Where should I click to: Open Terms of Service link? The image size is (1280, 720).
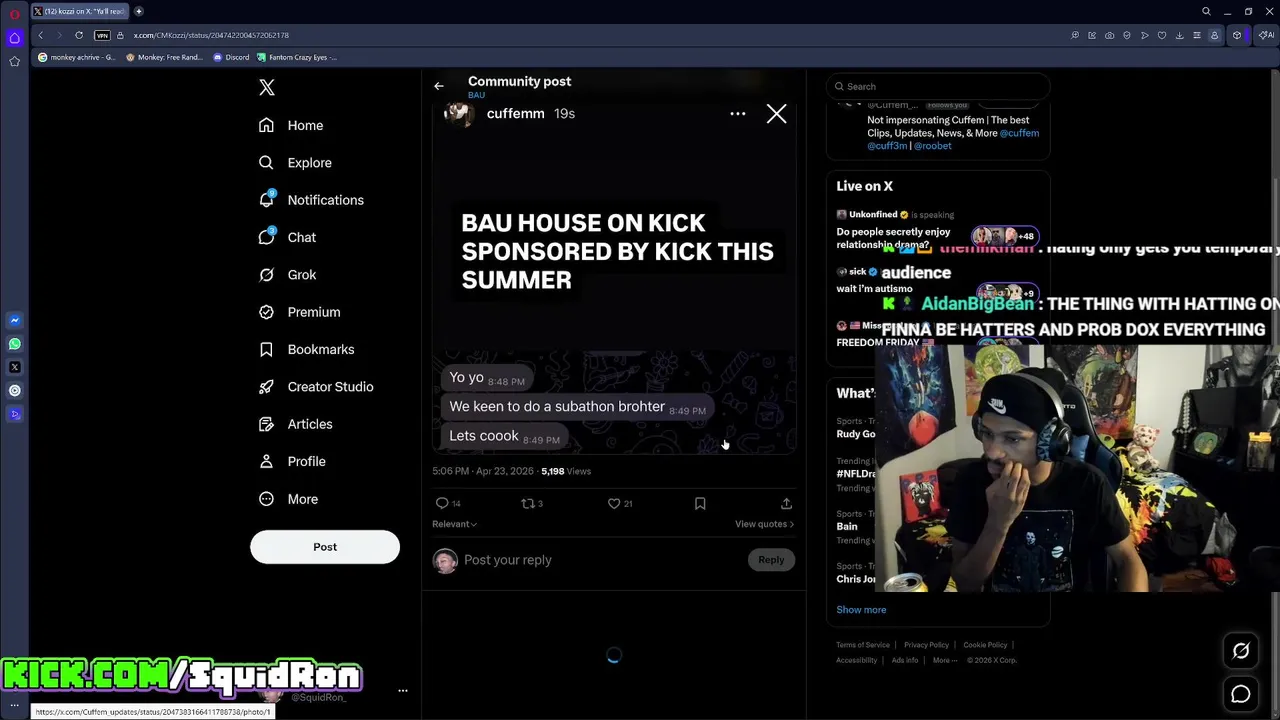863,645
